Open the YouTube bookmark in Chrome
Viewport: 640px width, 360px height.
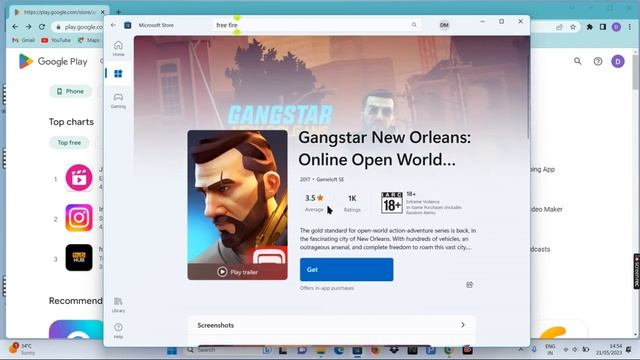[56, 40]
